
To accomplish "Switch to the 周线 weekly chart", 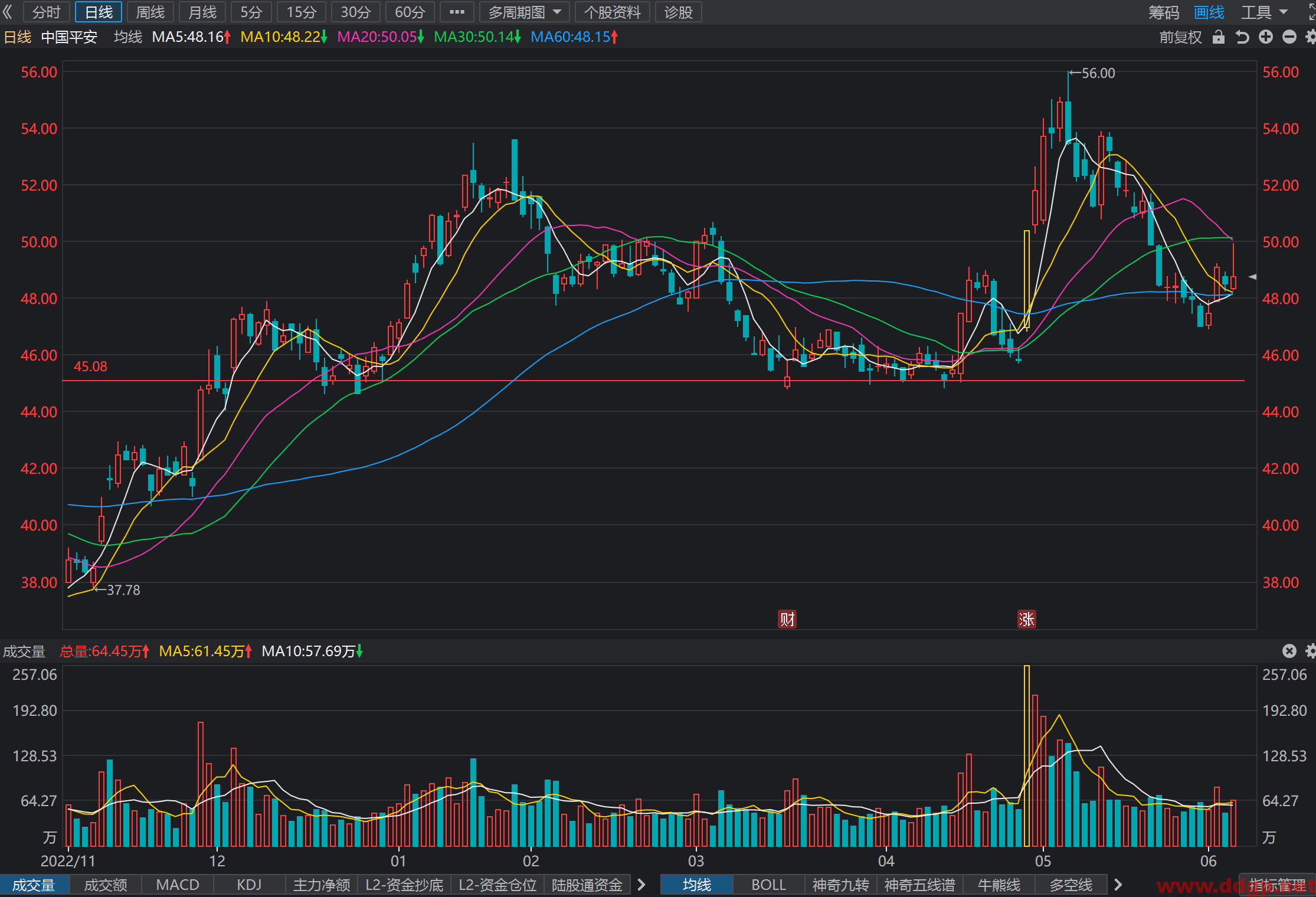I will pos(150,12).
